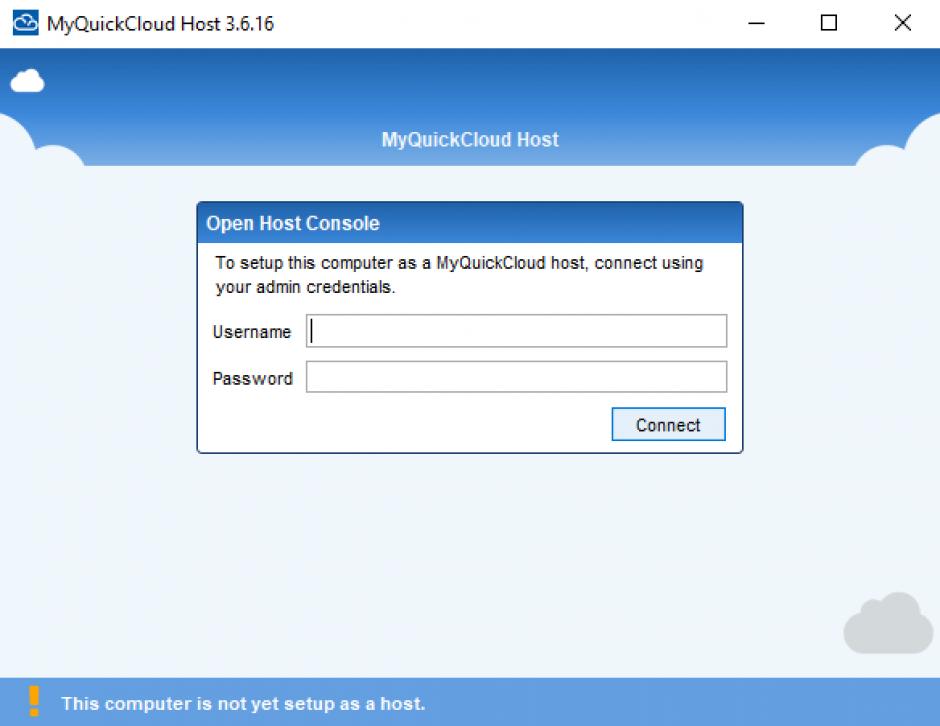Click the Password label
940x726 pixels.
(253, 378)
